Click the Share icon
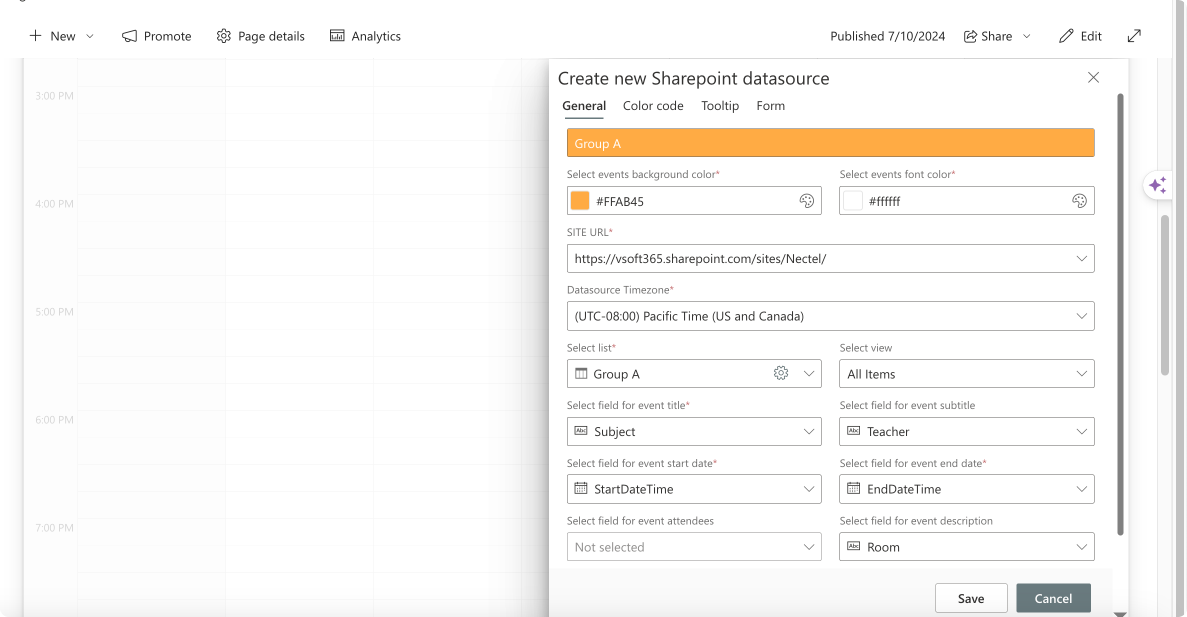 tap(970, 36)
